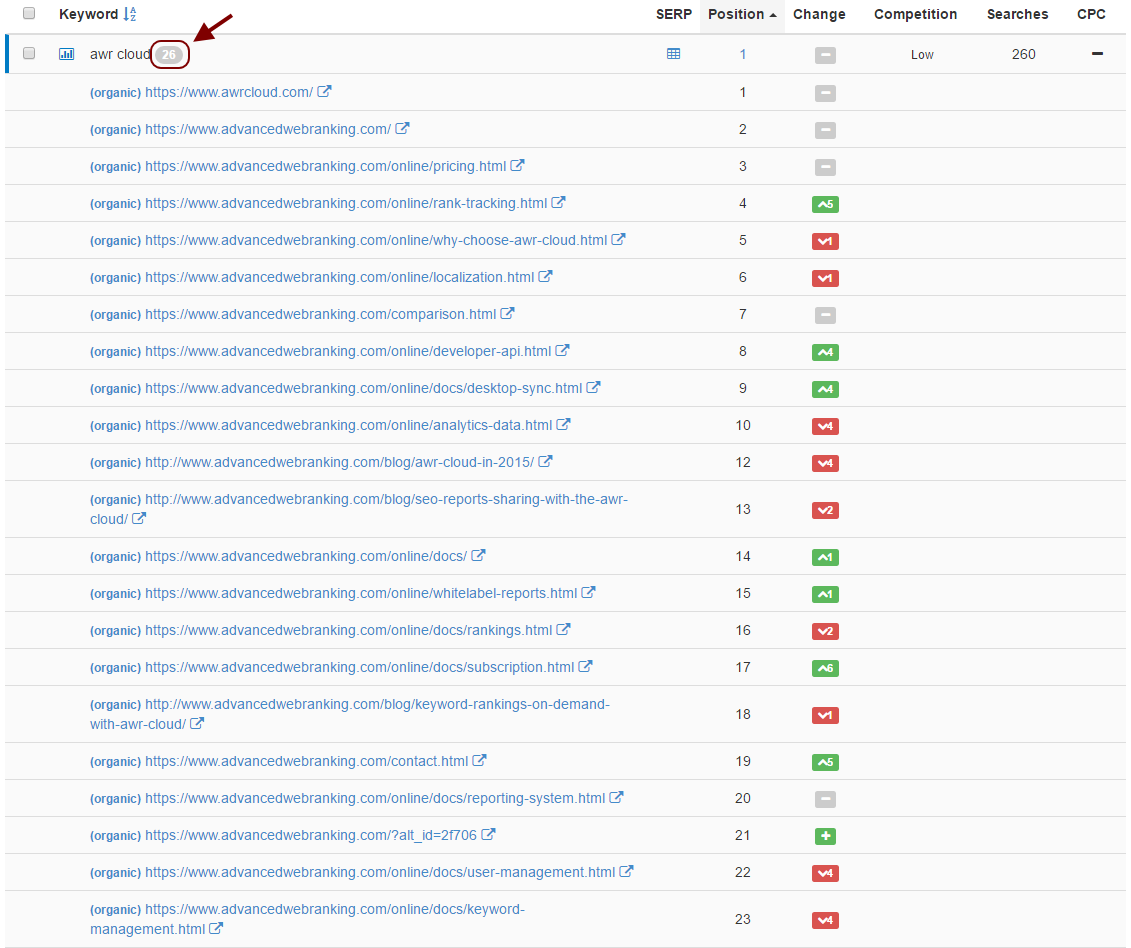
Task: Open external link icon for subscription.html
Action: 585,667
